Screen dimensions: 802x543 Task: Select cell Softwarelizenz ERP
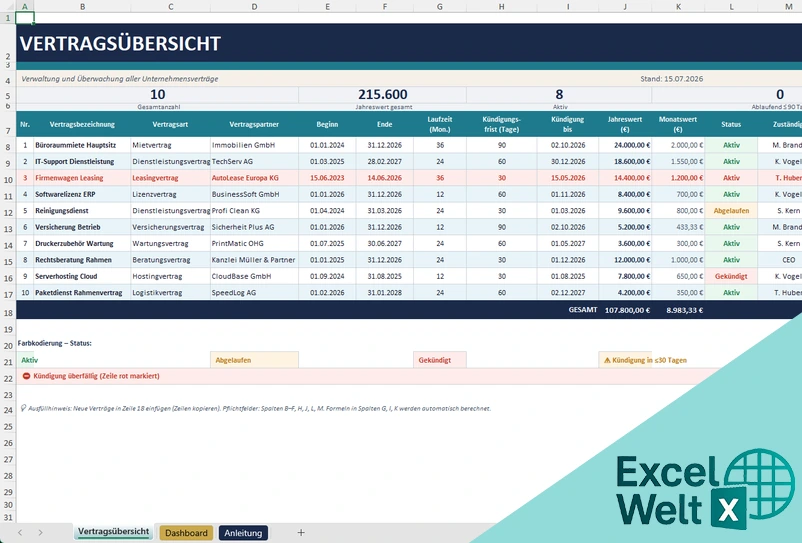coord(82,194)
